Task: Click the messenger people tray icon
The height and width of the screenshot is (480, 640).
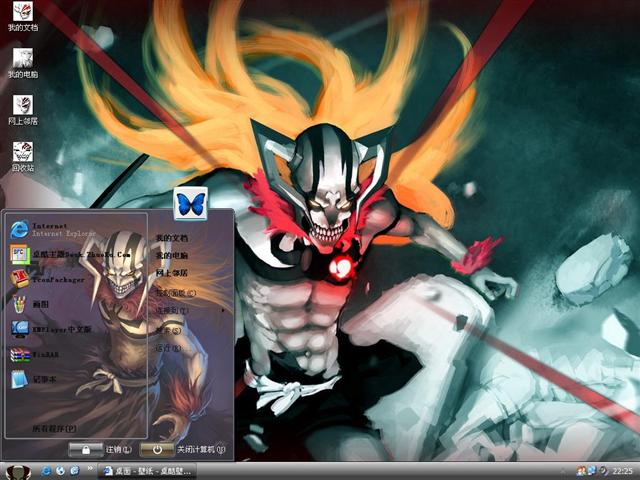Action: [580, 471]
